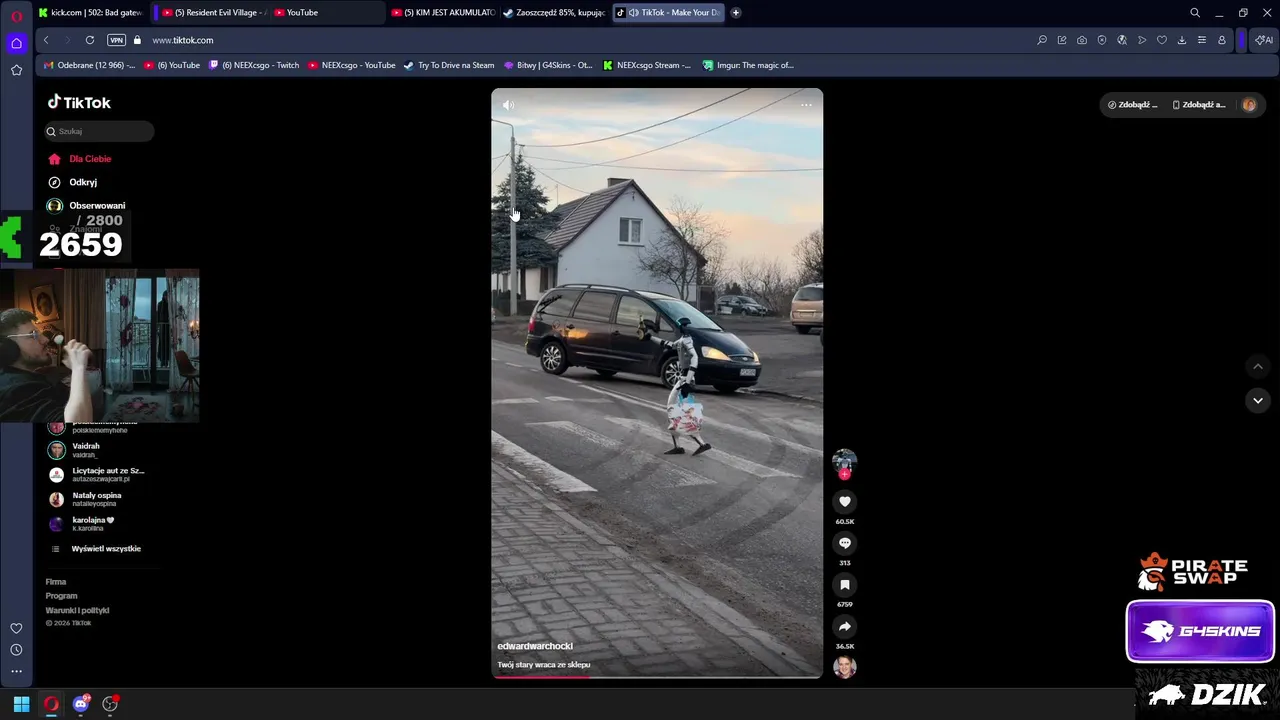
Task: Switch to the kick.com 502 Bad gateway tab
Action: [x=90, y=13]
